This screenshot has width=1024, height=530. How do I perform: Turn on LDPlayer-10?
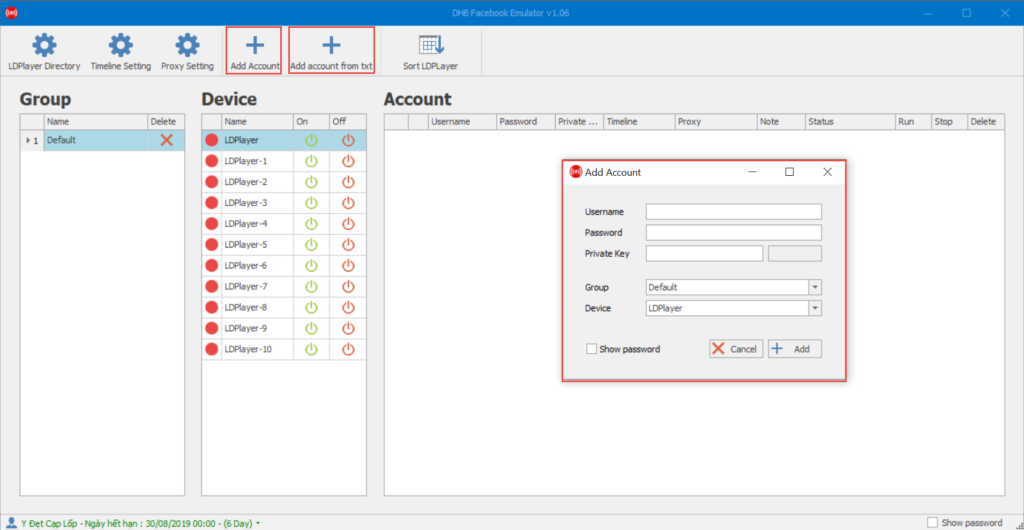312,349
